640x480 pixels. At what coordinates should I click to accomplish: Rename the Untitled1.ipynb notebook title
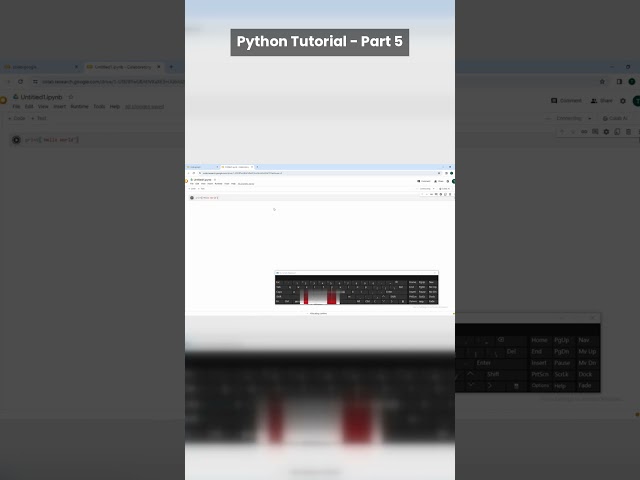42,97
